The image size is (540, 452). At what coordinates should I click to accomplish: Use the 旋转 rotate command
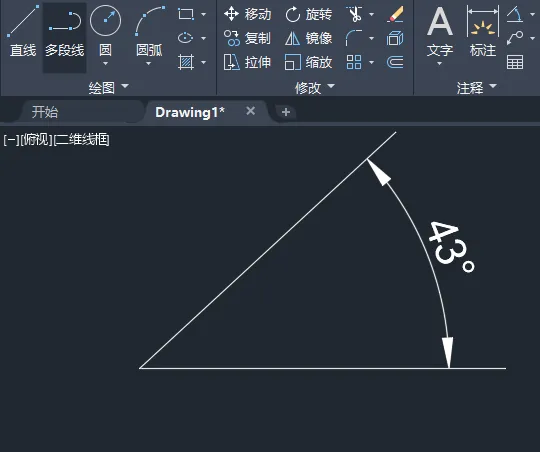tap(309, 14)
